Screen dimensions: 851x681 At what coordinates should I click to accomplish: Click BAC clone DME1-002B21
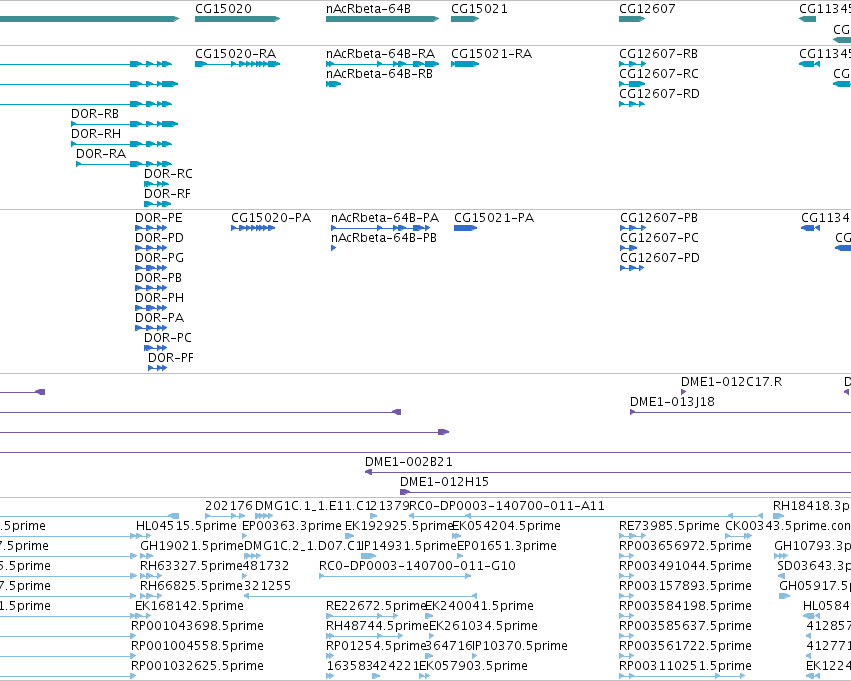pos(408,462)
